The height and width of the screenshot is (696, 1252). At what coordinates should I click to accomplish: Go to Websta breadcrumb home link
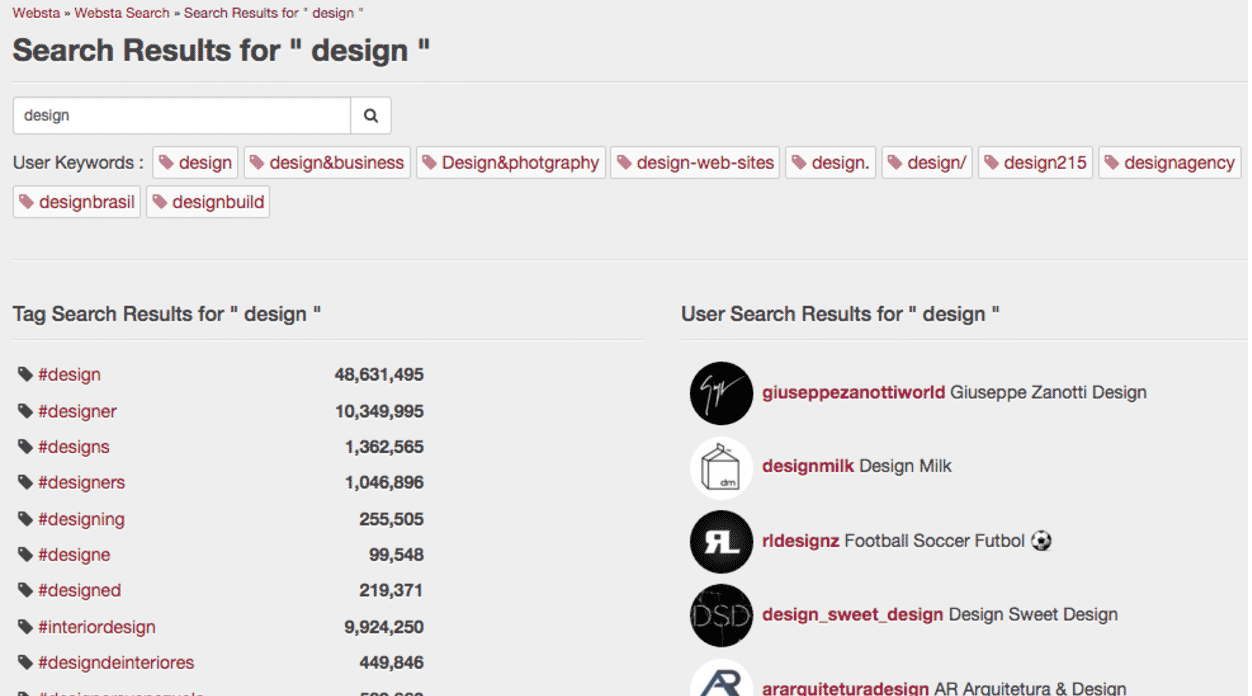coord(36,14)
